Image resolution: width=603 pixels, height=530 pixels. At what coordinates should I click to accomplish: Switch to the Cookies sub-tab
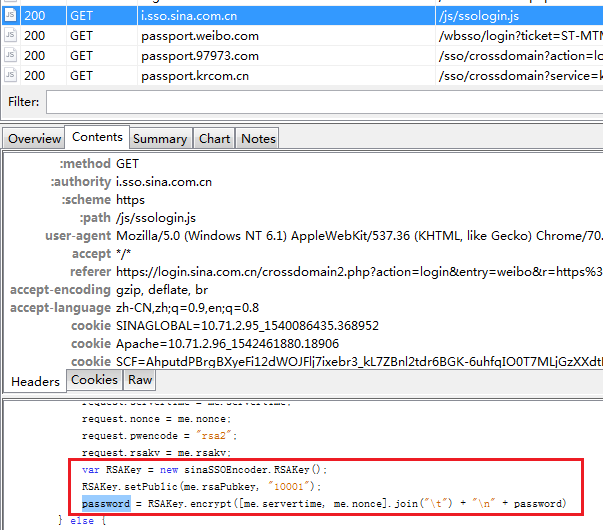94,380
